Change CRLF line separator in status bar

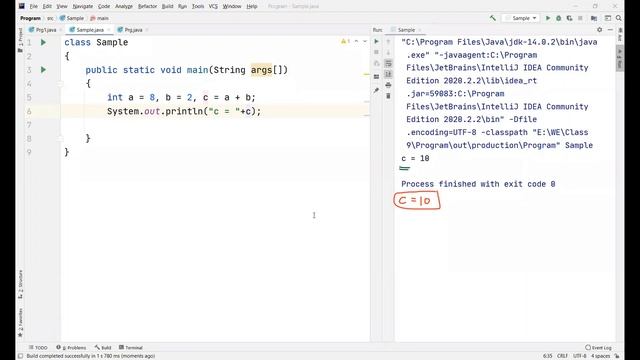tap(562, 356)
